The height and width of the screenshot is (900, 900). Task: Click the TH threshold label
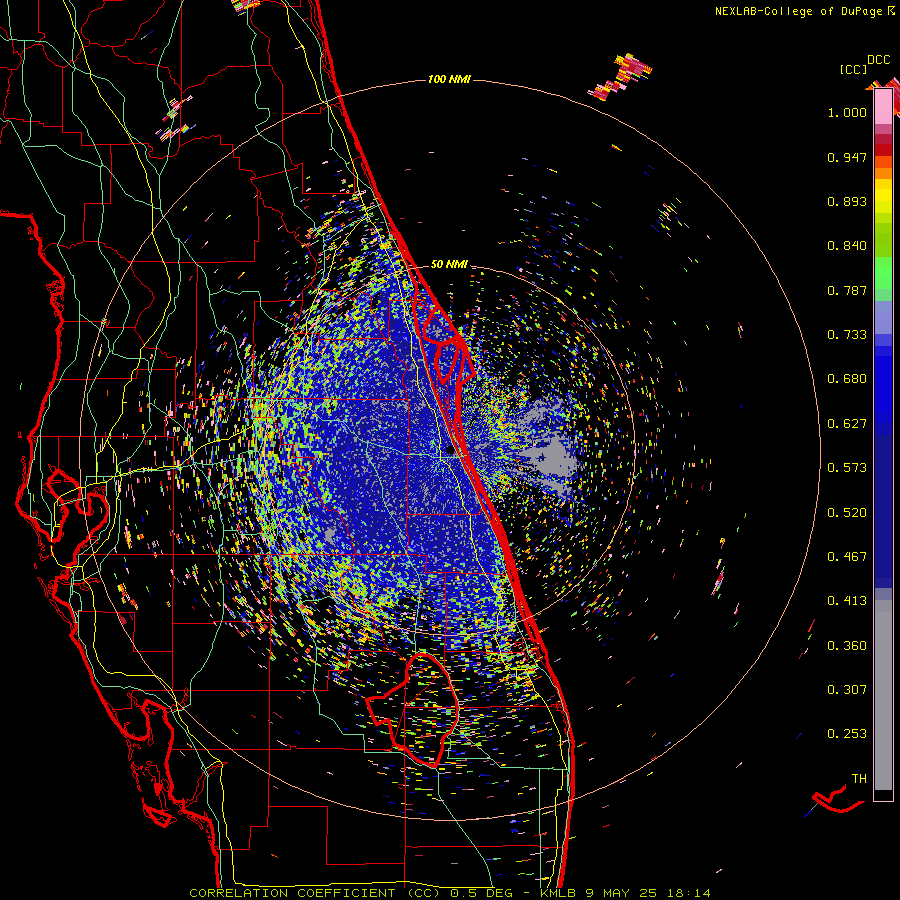(x=859, y=779)
